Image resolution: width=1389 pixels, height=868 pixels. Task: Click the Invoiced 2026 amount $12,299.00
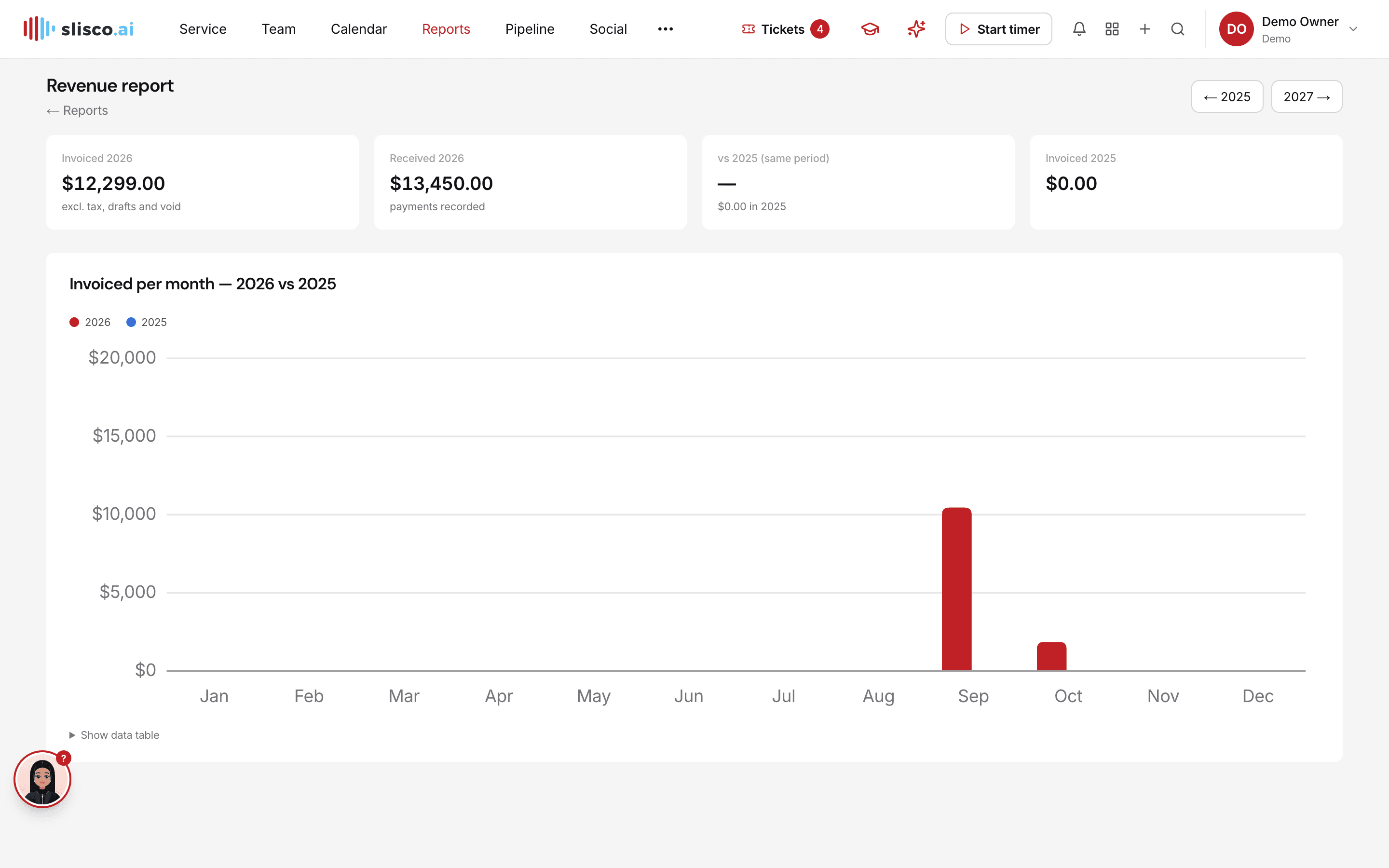[113, 183]
